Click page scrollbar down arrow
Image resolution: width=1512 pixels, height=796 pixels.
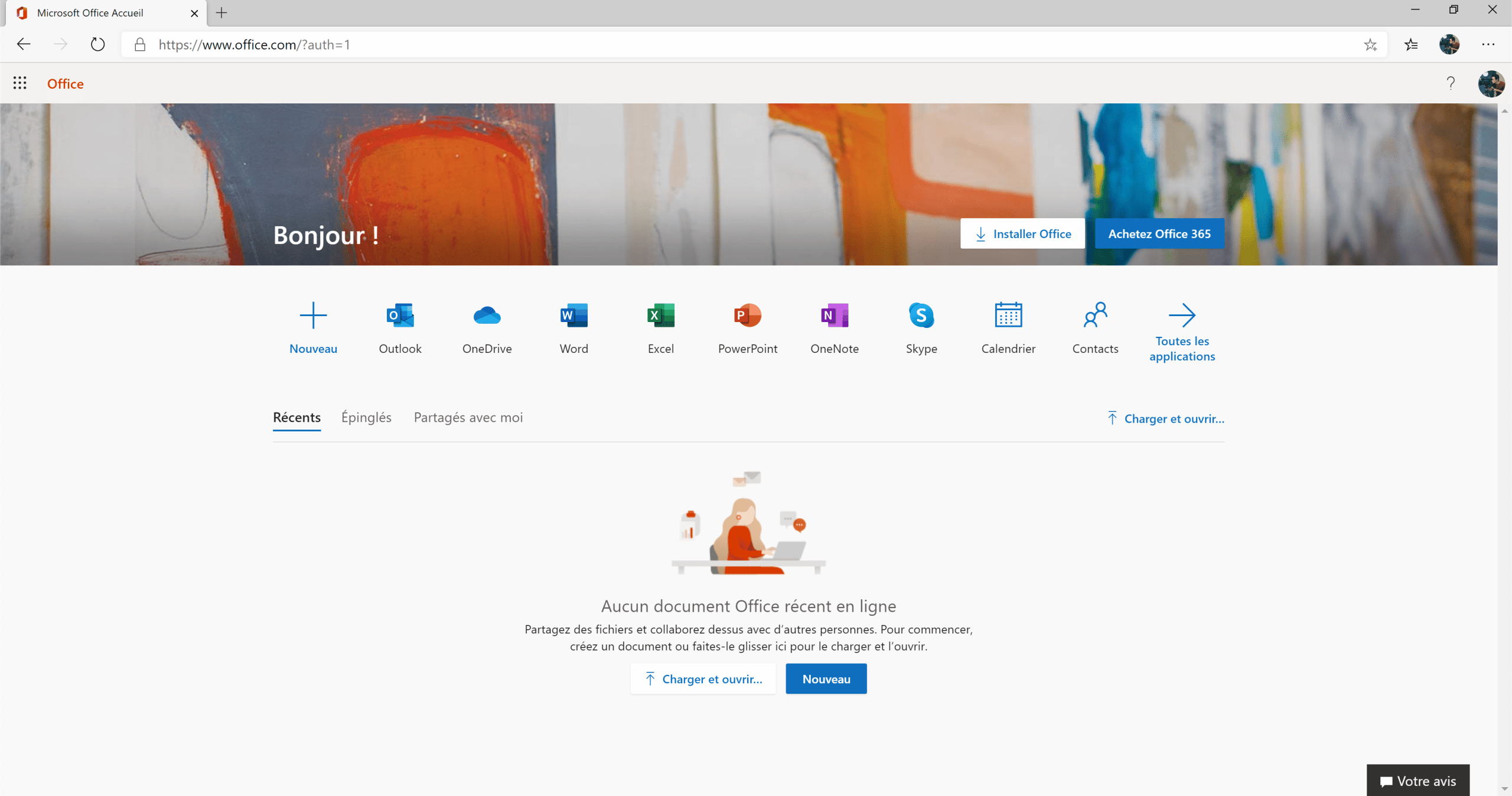click(1504, 789)
